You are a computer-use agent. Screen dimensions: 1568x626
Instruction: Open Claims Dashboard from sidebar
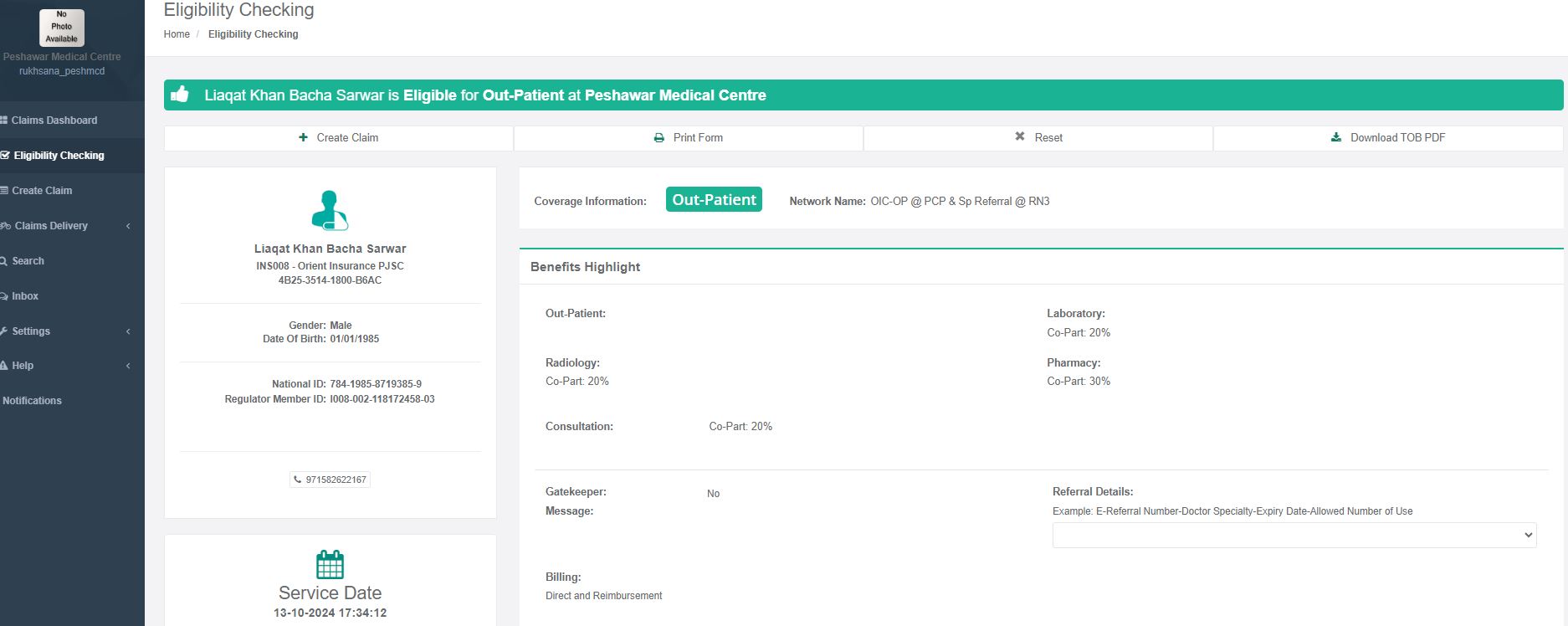[x=54, y=121]
